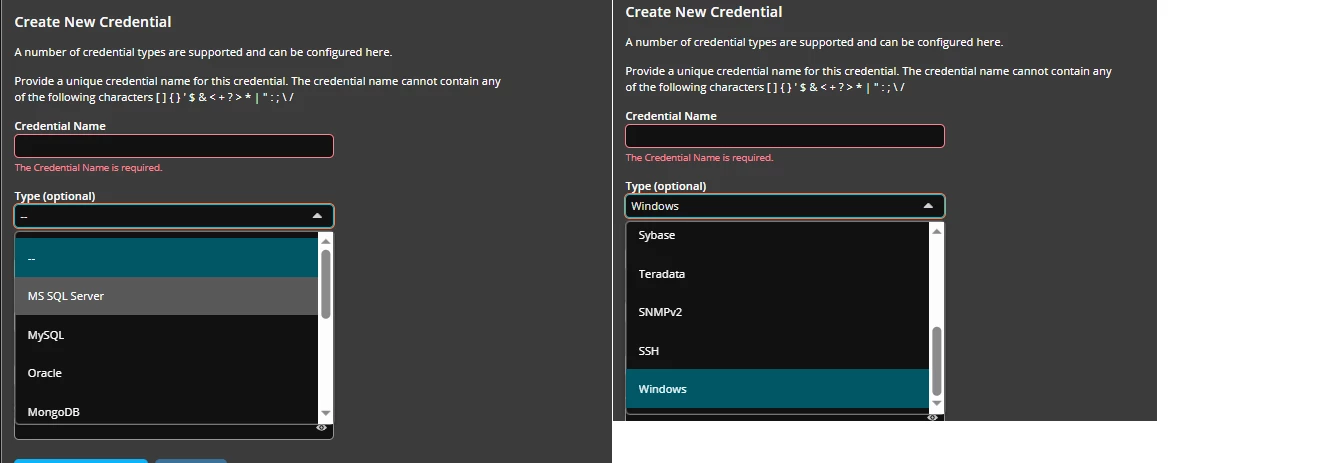1325x463 pixels.
Task: Click right dropdown list scrollbar thumb
Action: point(936,361)
